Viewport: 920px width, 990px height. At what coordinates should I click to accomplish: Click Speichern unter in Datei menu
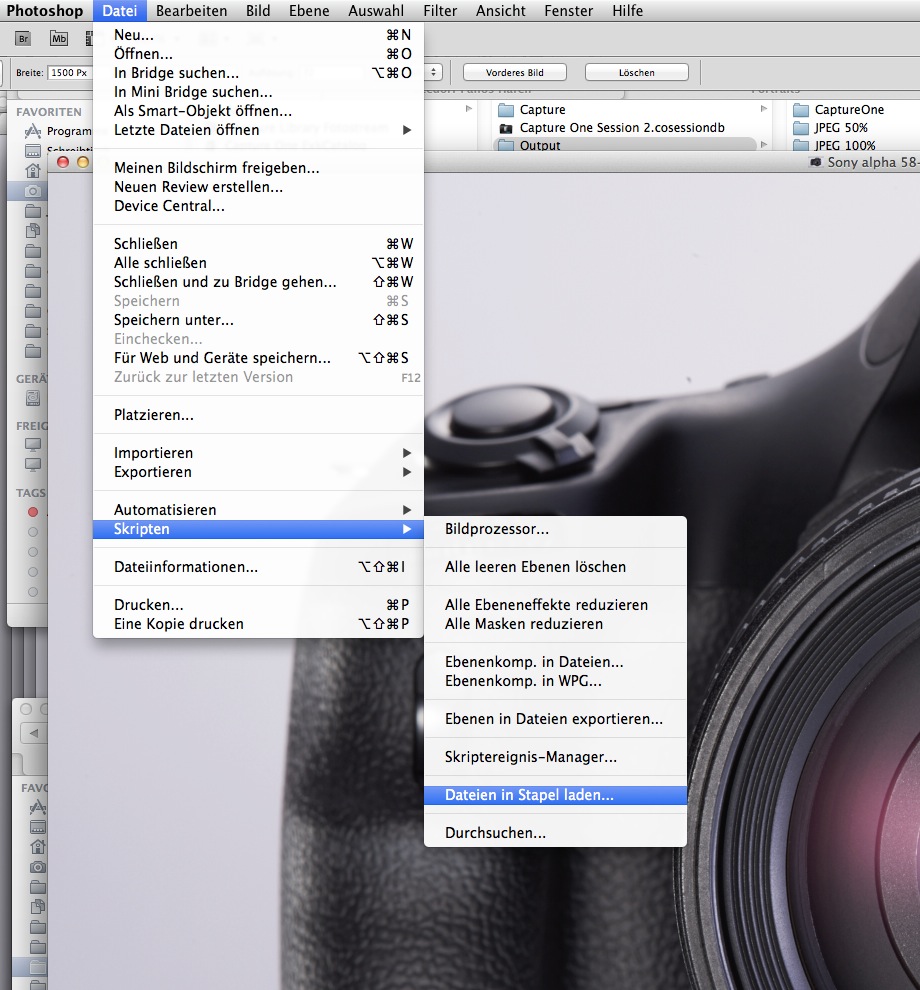[174, 320]
